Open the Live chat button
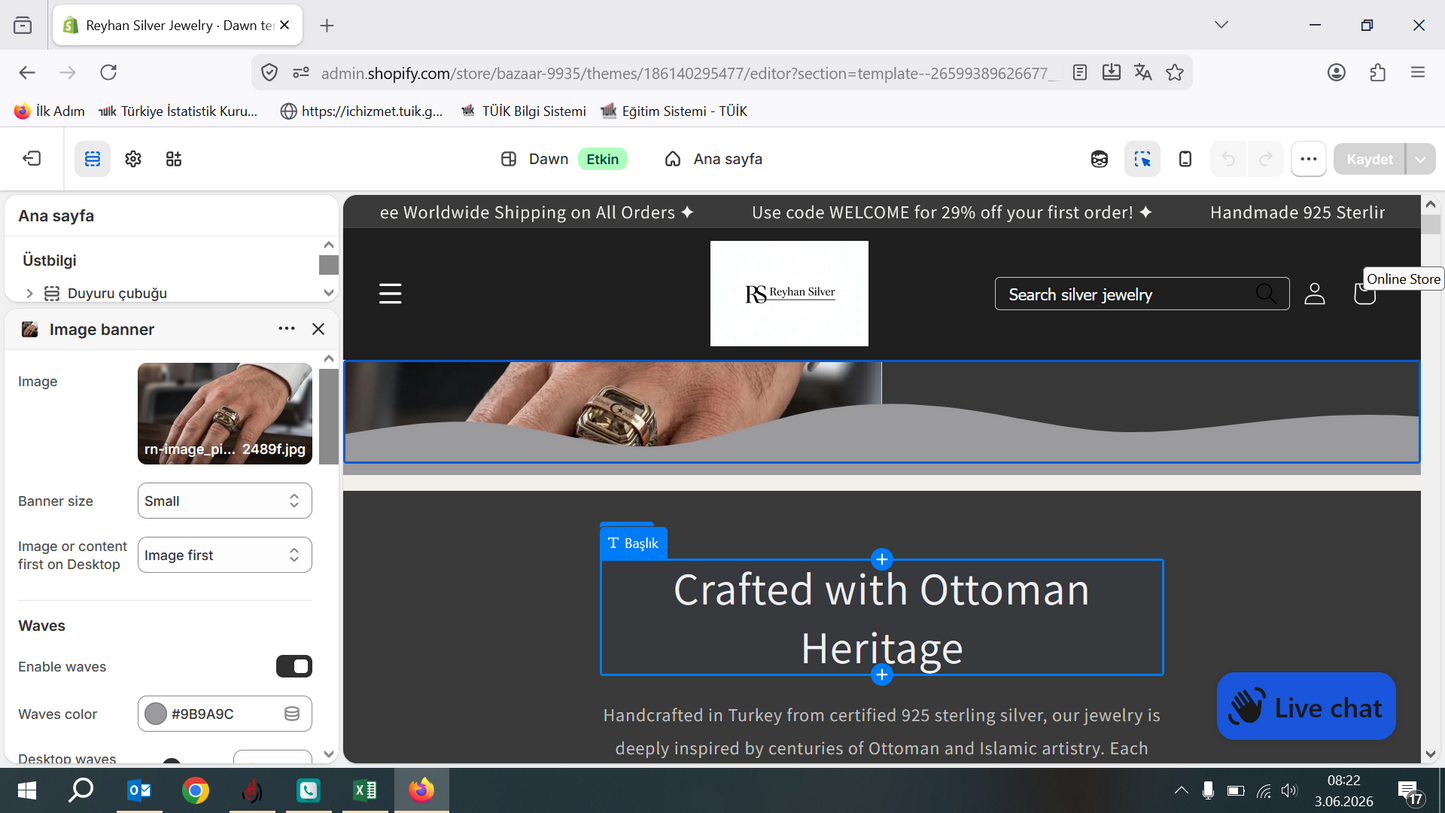1445x813 pixels. [1306, 707]
